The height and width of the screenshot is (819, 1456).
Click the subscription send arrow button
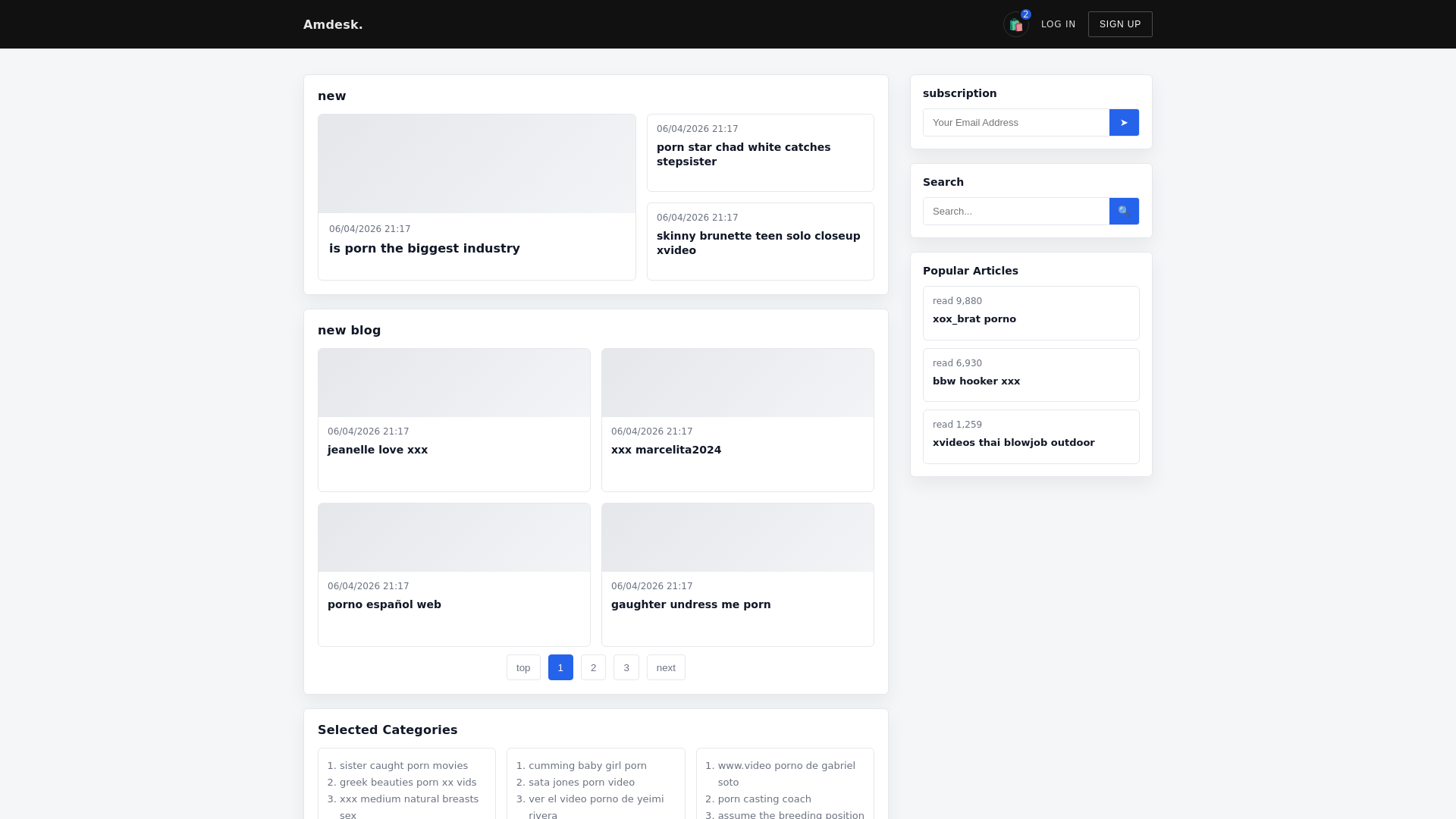[1124, 123]
